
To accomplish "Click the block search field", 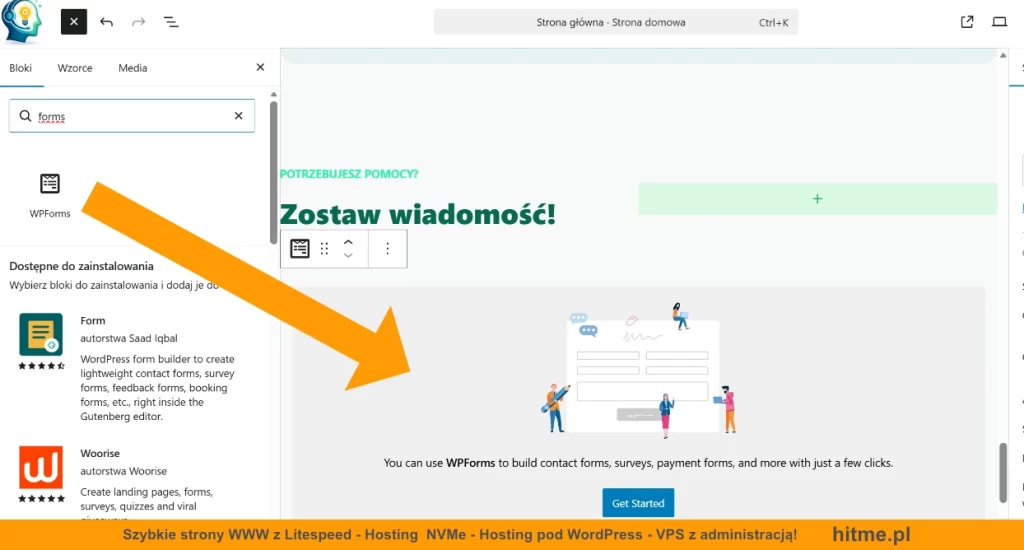I will click(132, 116).
